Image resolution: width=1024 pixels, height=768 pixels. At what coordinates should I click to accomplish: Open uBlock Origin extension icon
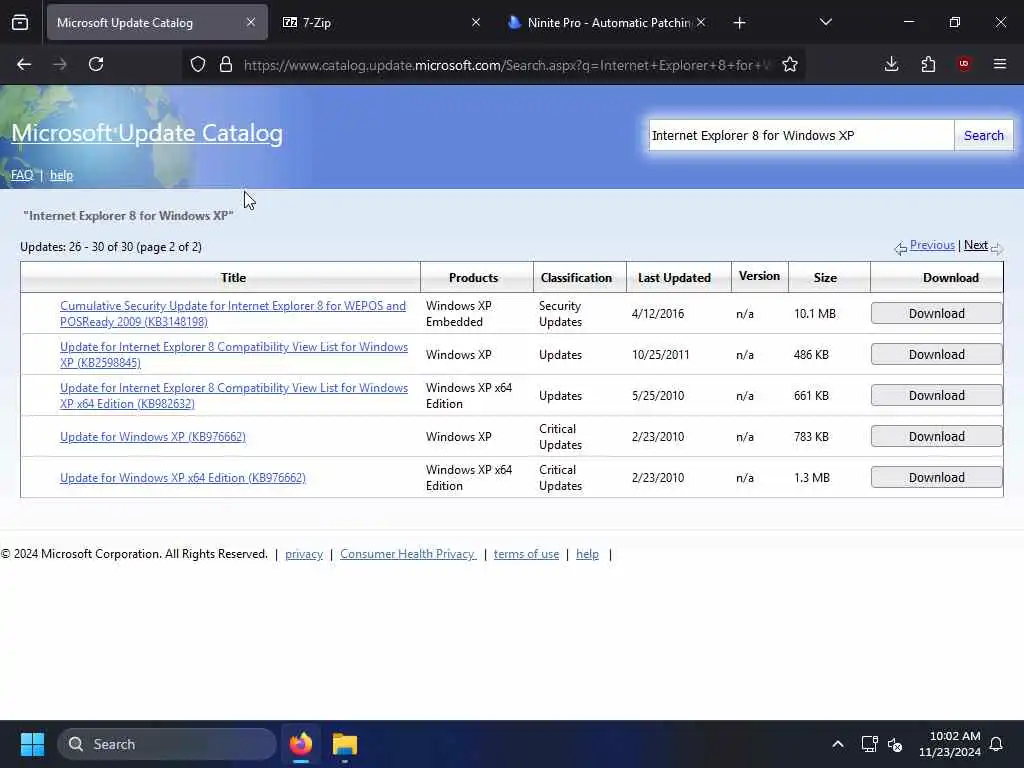[x=964, y=64]
